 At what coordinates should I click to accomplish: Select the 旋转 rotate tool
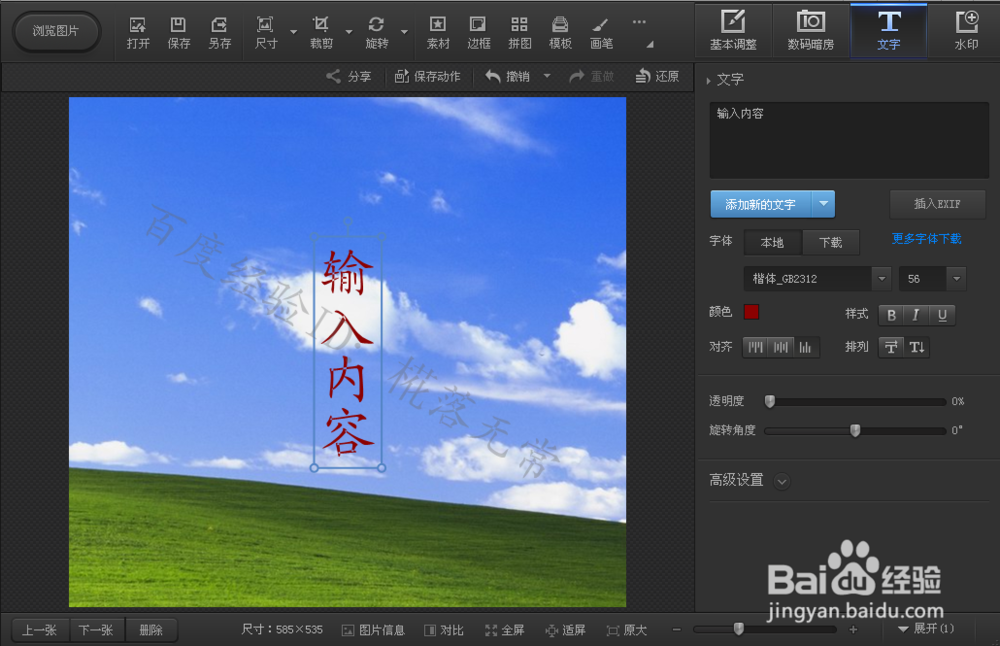(377, 33)
